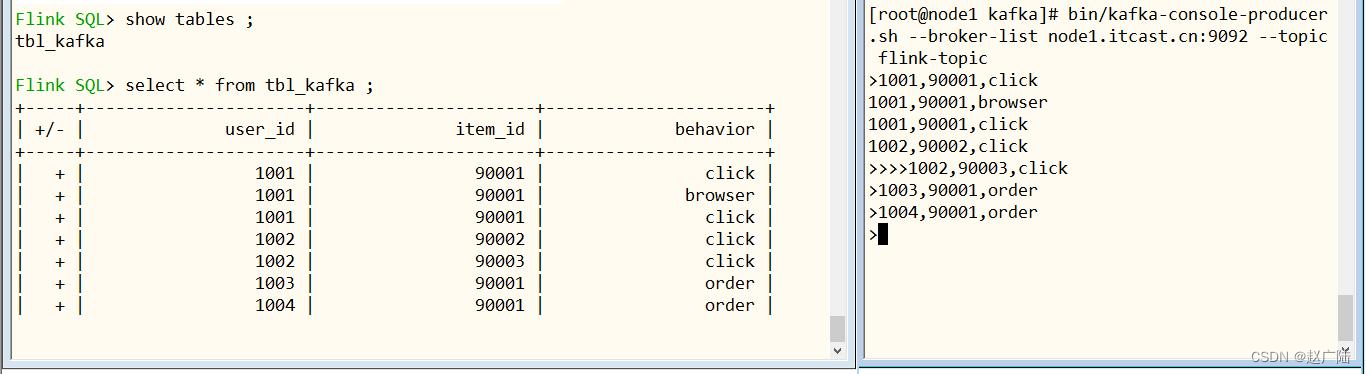1366x374 pixels.
Task: Click the '>>>>1002,90003,click' producer line
Action: (968, 168)
